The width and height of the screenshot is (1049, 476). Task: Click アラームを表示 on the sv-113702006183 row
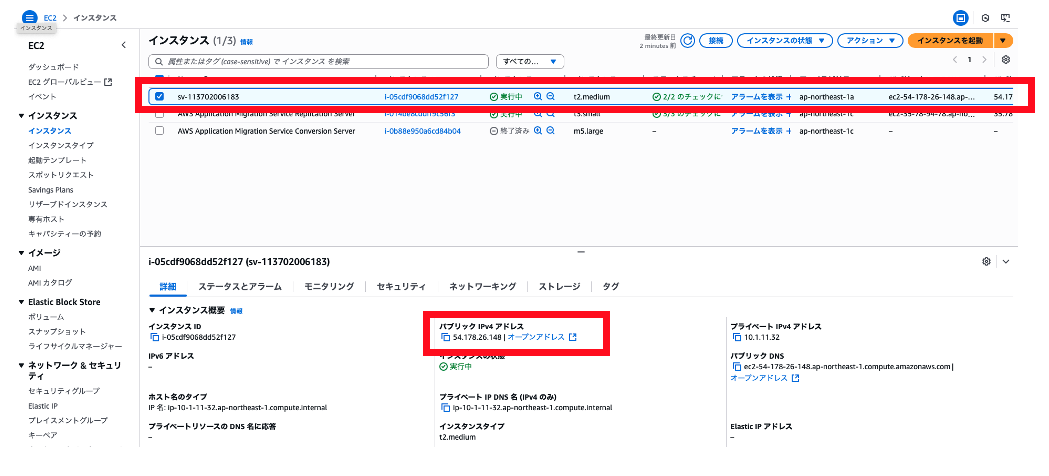[757, 96]
